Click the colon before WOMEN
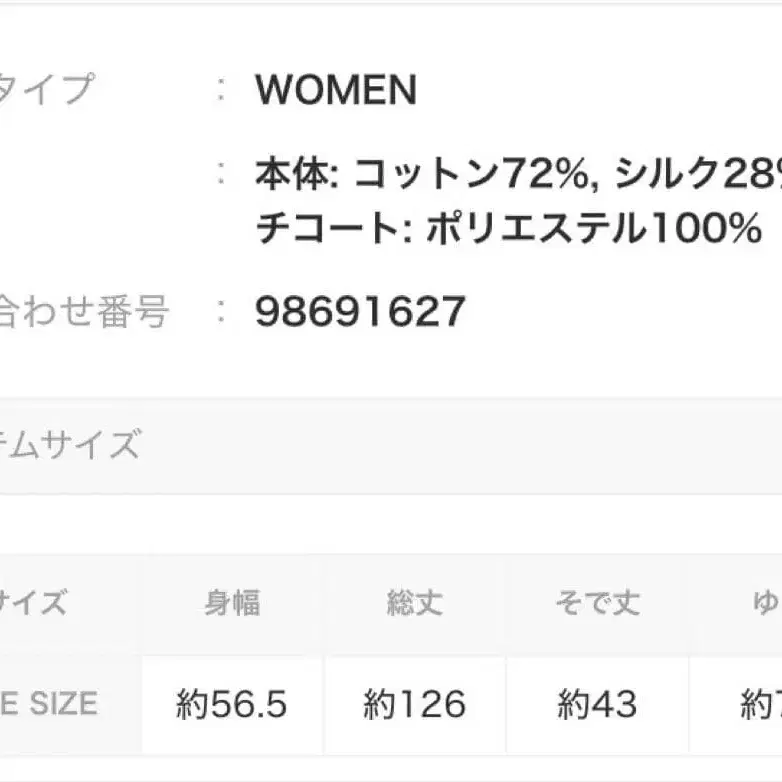The width and height of the screenshot is (782, 782). (223, 91)
